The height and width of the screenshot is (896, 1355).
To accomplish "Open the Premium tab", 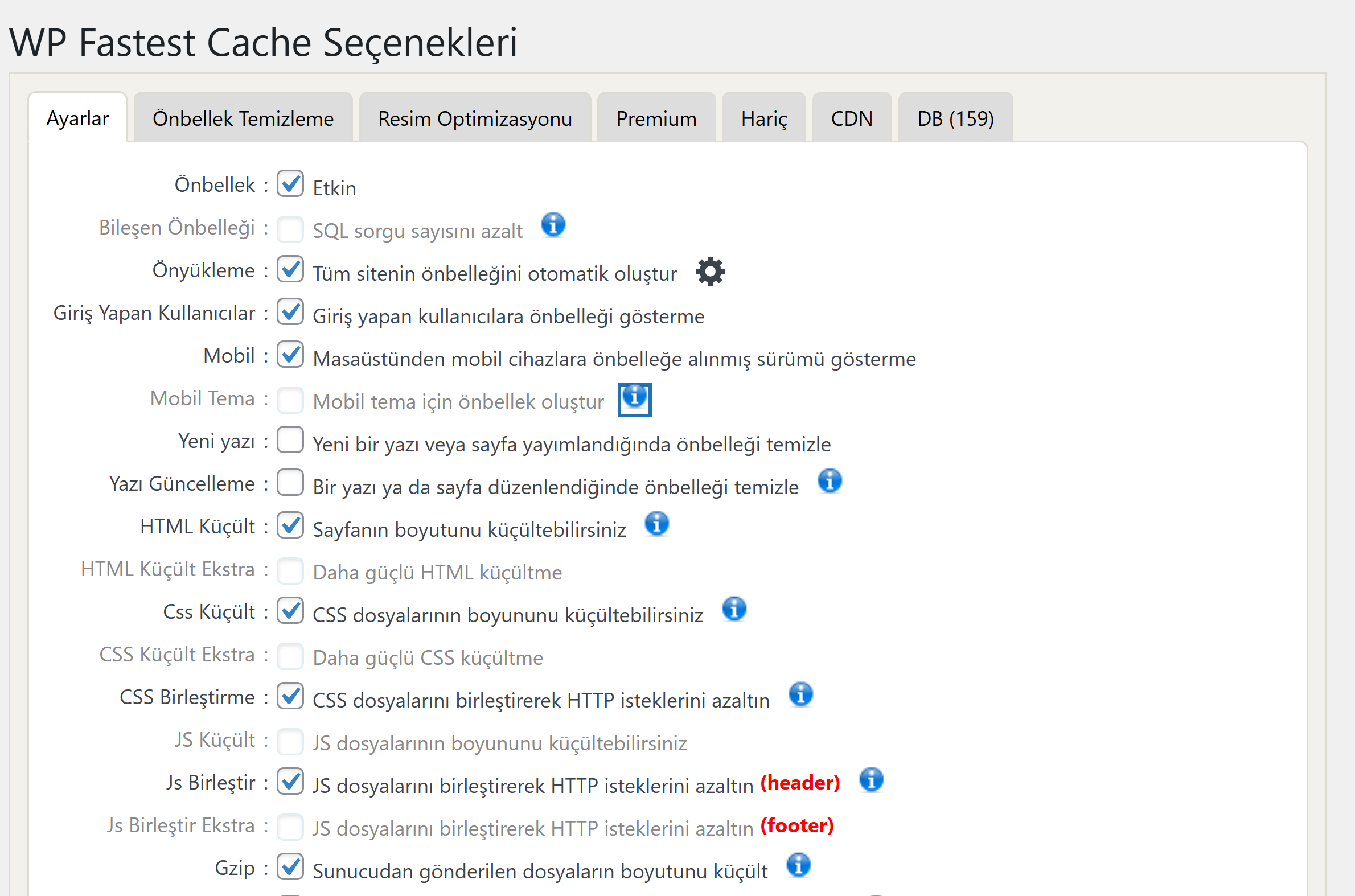I will point(656,118).
